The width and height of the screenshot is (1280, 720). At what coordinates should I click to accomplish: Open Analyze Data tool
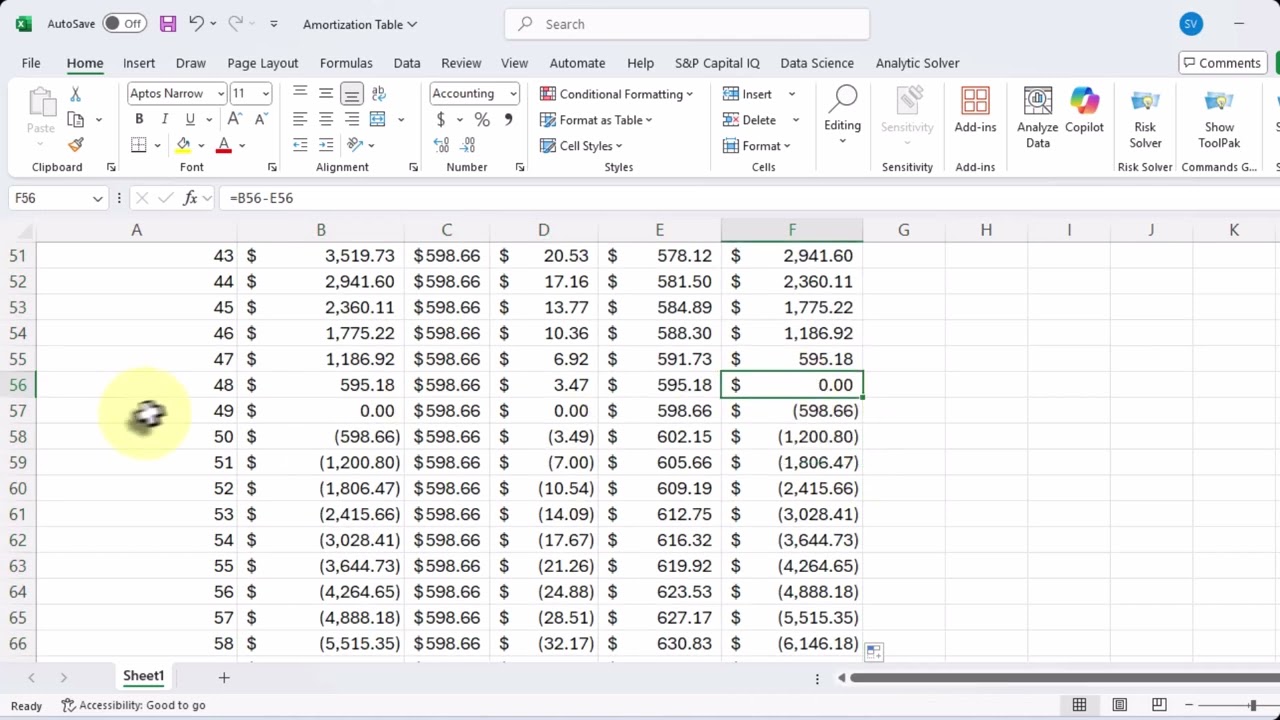(1037, 118)
